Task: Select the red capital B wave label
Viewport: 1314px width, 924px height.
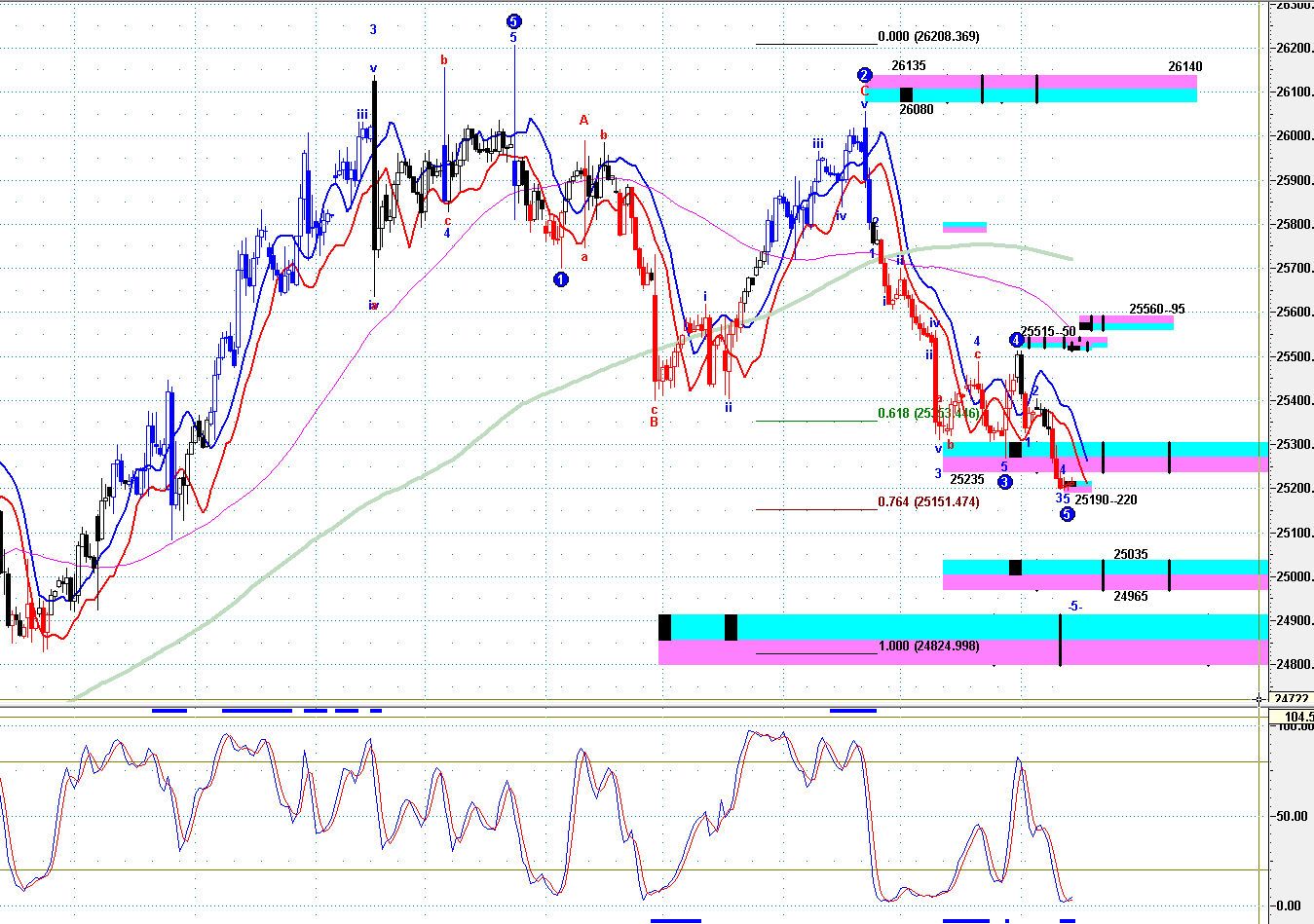Action: click(x=655, y=422)
